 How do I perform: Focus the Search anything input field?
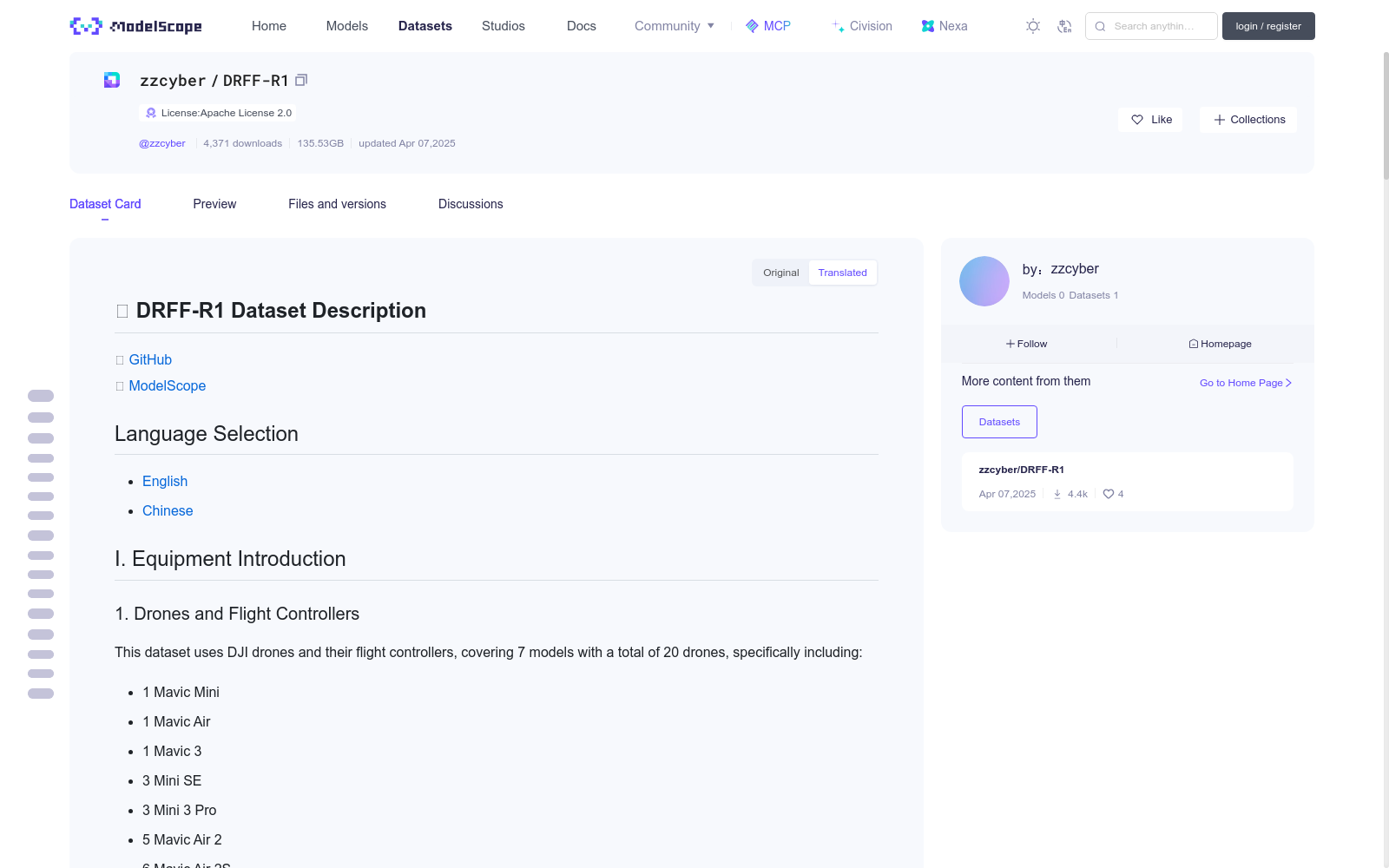click(1151, 26)
